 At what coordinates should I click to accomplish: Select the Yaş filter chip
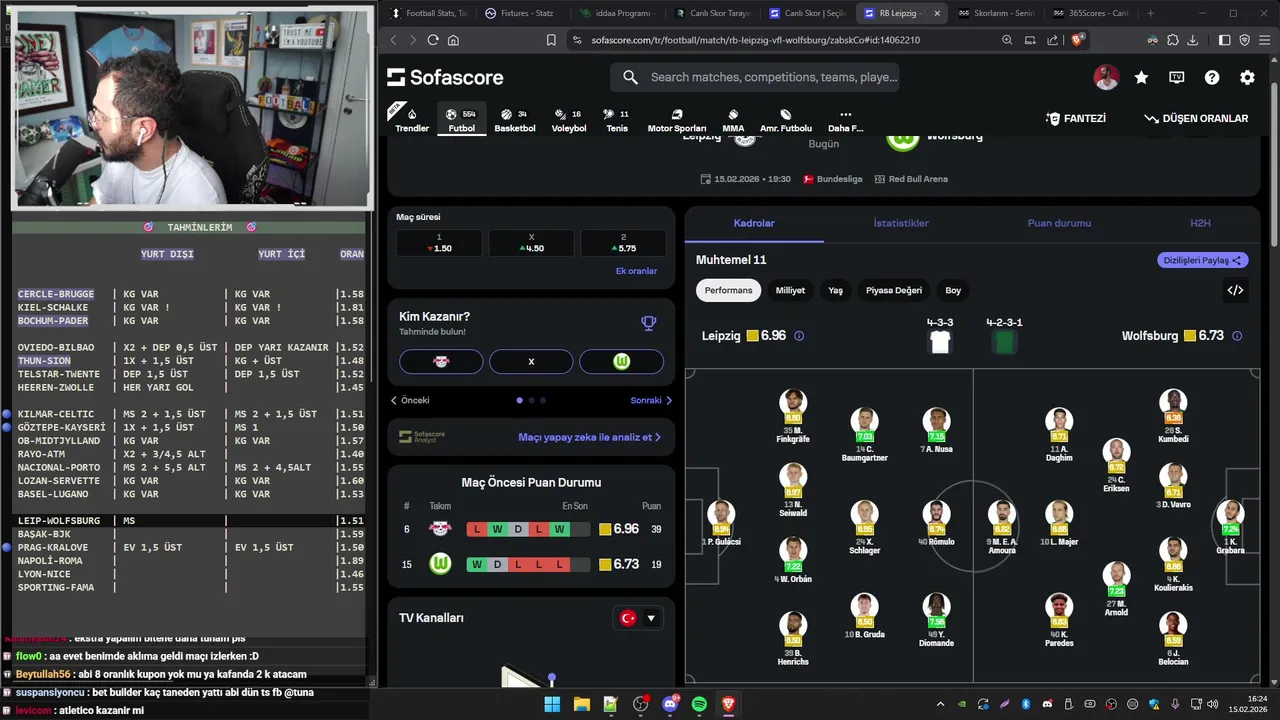(835, 290)
